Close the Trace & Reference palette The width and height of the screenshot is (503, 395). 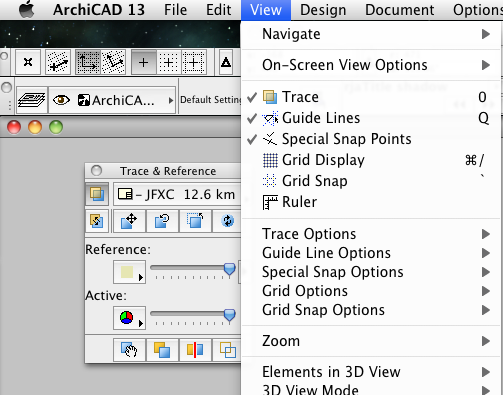96,171
